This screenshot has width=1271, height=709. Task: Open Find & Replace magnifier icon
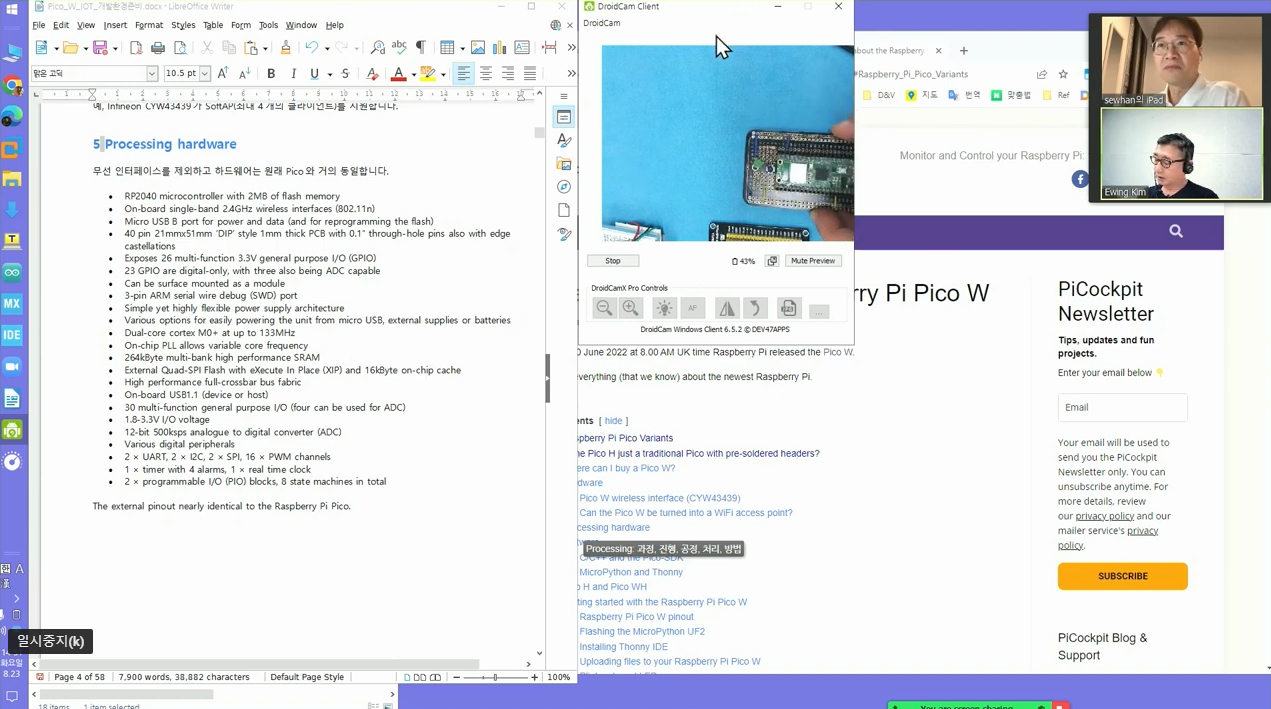pyautogui.click(x=377, y=47)
